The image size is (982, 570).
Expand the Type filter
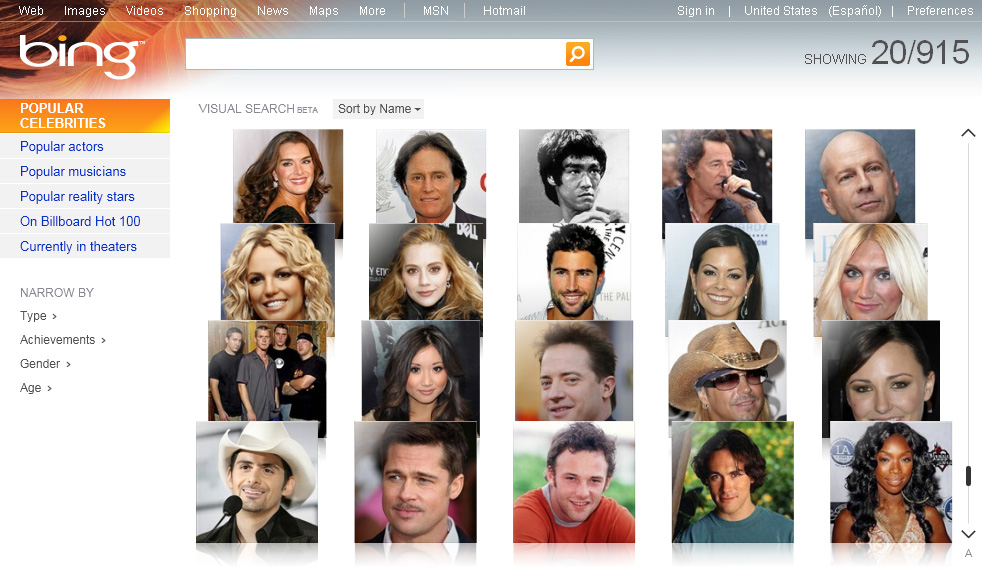[x=38, y=316]
